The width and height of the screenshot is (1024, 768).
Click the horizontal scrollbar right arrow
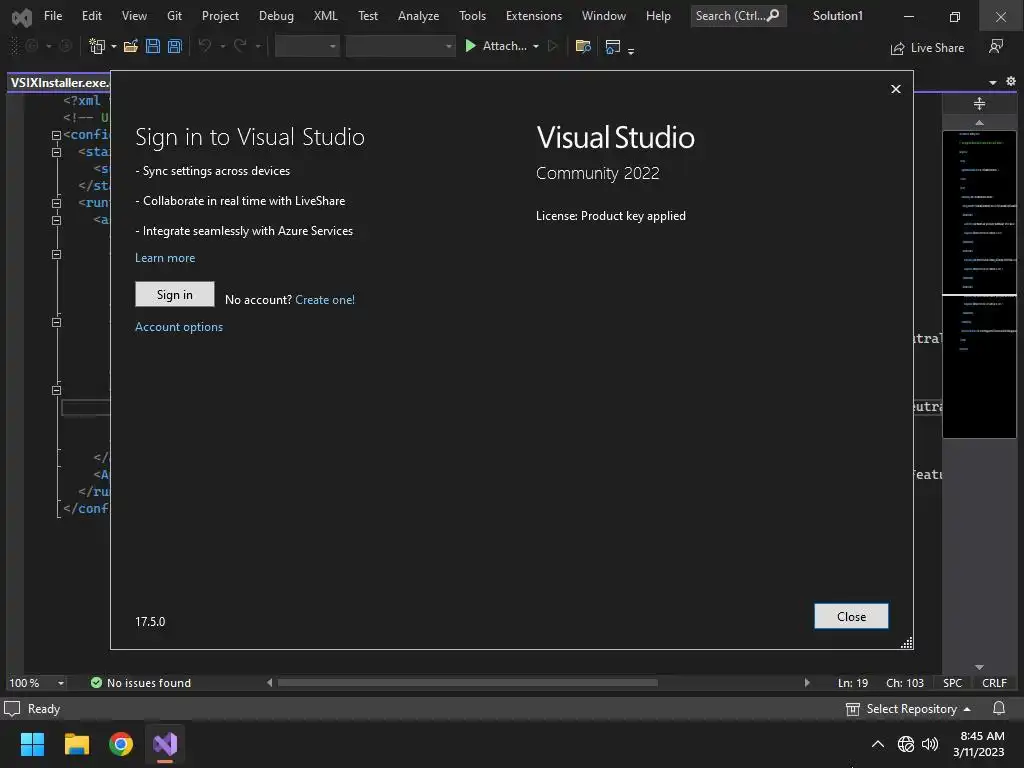tap(807, 683)
